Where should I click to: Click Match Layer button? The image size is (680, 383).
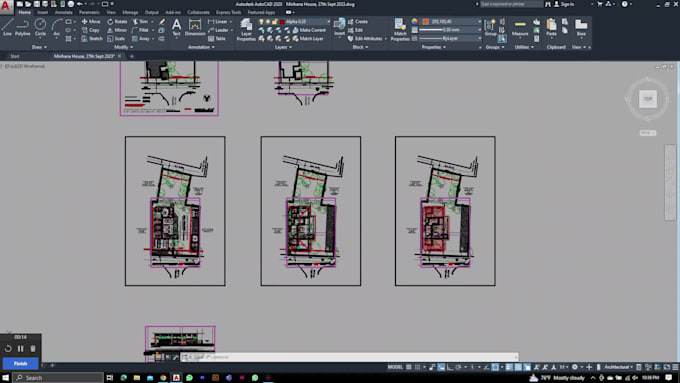(308, 39)
